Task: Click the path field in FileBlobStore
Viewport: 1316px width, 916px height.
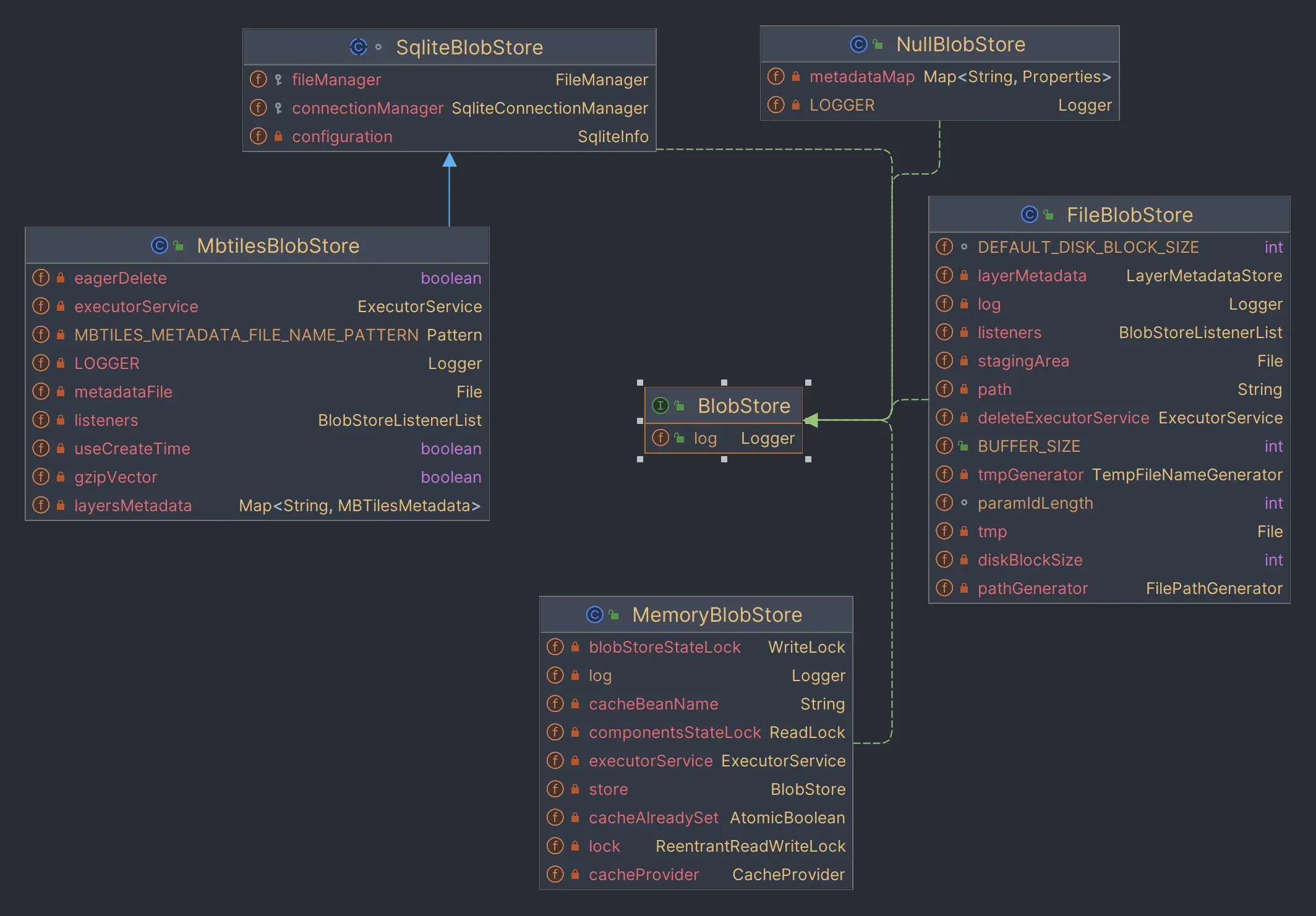Action: pyautogui.click(x=994, y=389)
